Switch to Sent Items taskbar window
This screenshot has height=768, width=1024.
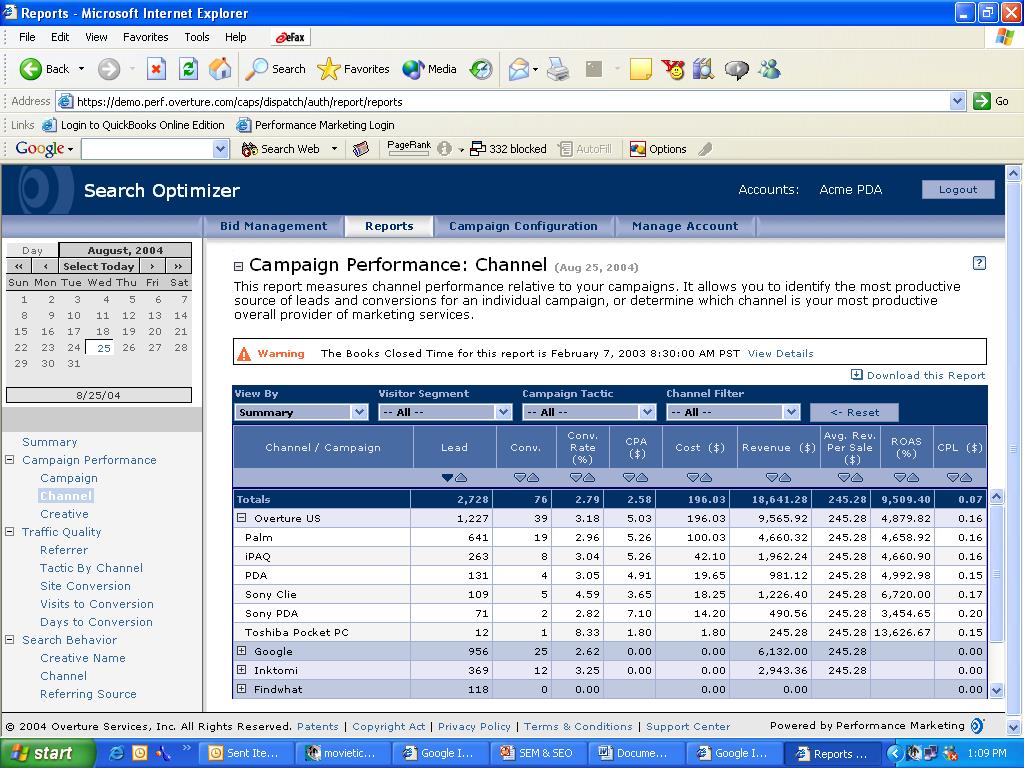[x=244, y=753]
